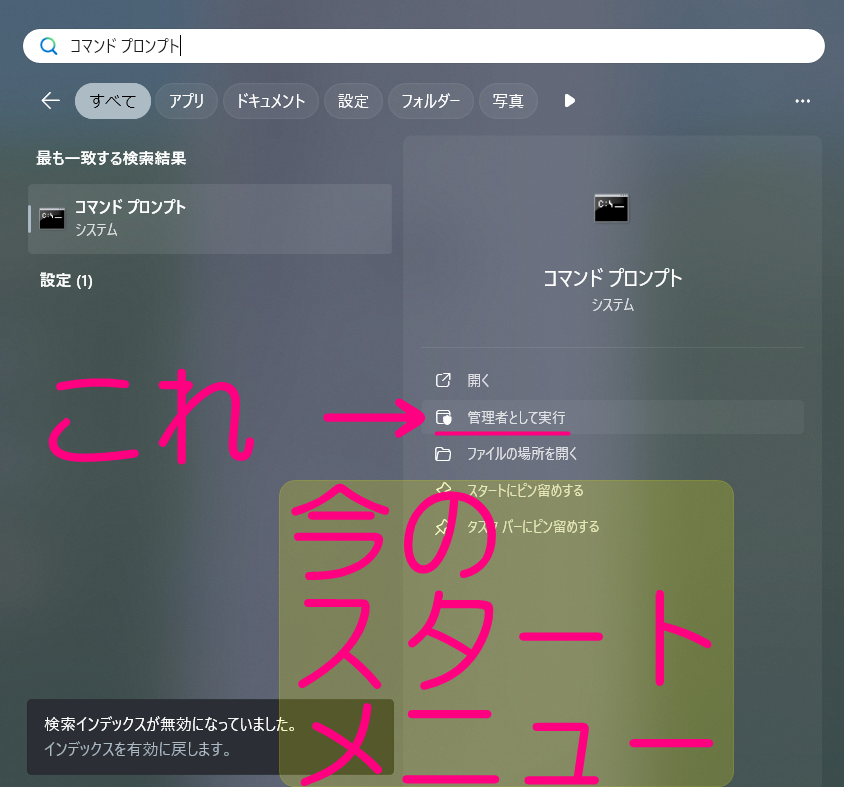Click the magnifier icon in the search box
844x787 pixels.
[48, 46]
